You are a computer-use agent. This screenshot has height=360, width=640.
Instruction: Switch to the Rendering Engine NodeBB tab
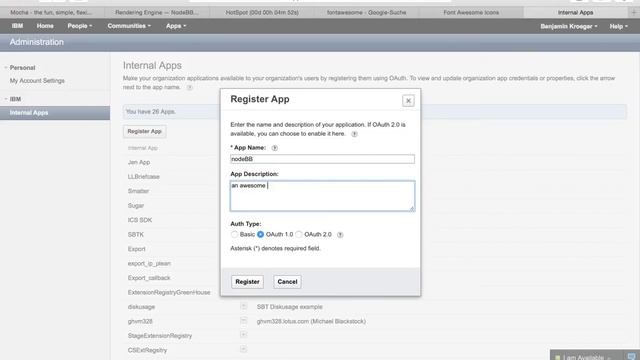coord(157,13)
